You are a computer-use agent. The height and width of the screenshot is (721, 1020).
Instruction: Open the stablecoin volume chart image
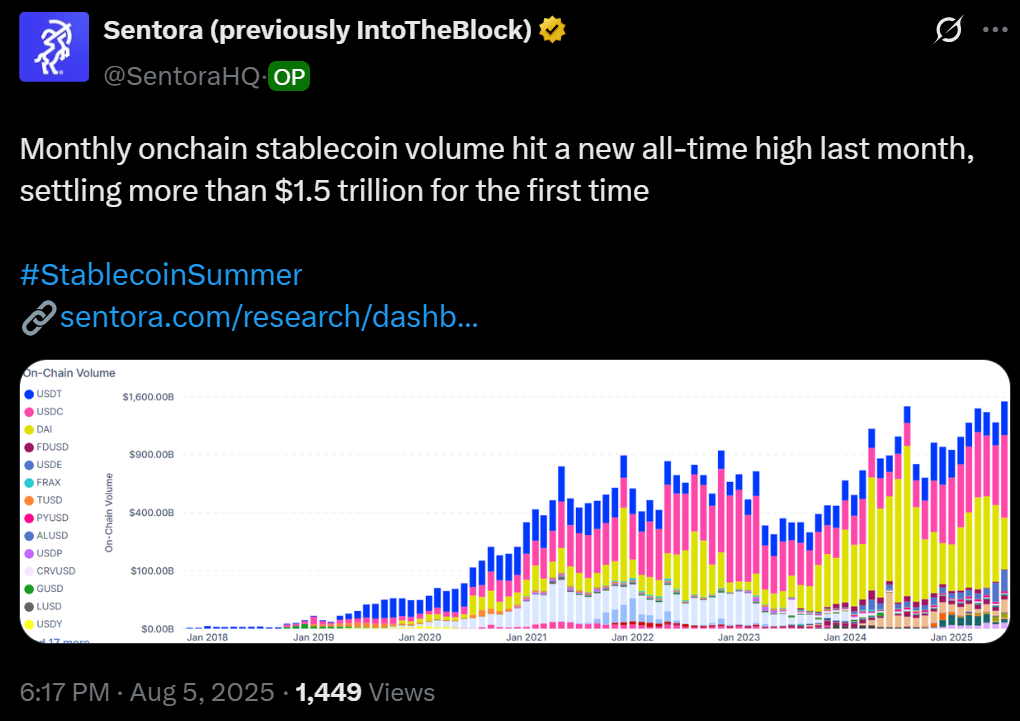515,502
